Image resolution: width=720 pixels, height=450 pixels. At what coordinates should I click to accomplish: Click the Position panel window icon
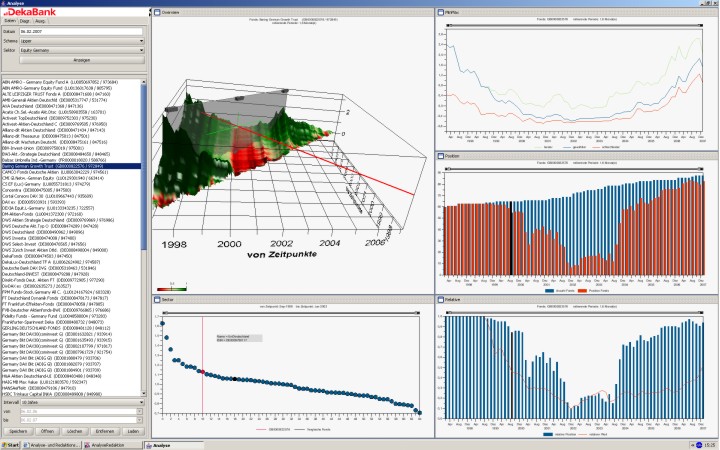[441, 156]
